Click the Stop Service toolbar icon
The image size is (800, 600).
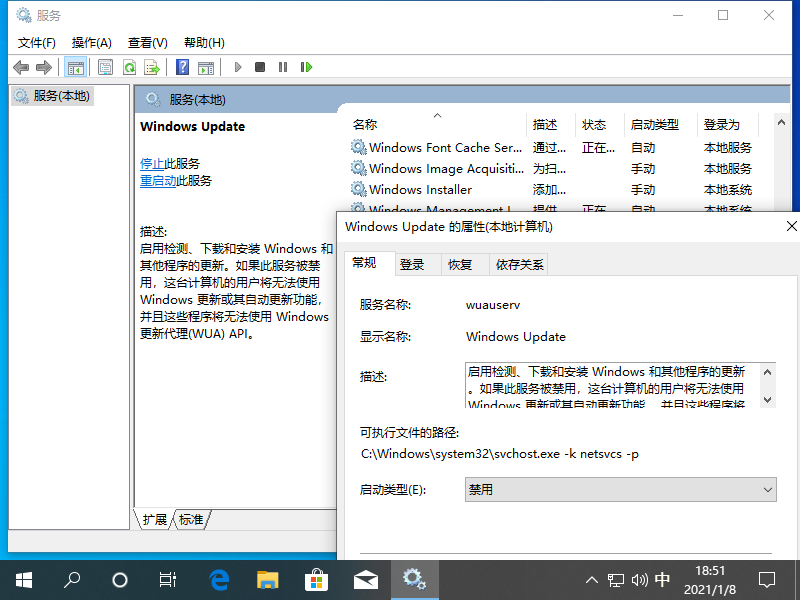point(260,67)
